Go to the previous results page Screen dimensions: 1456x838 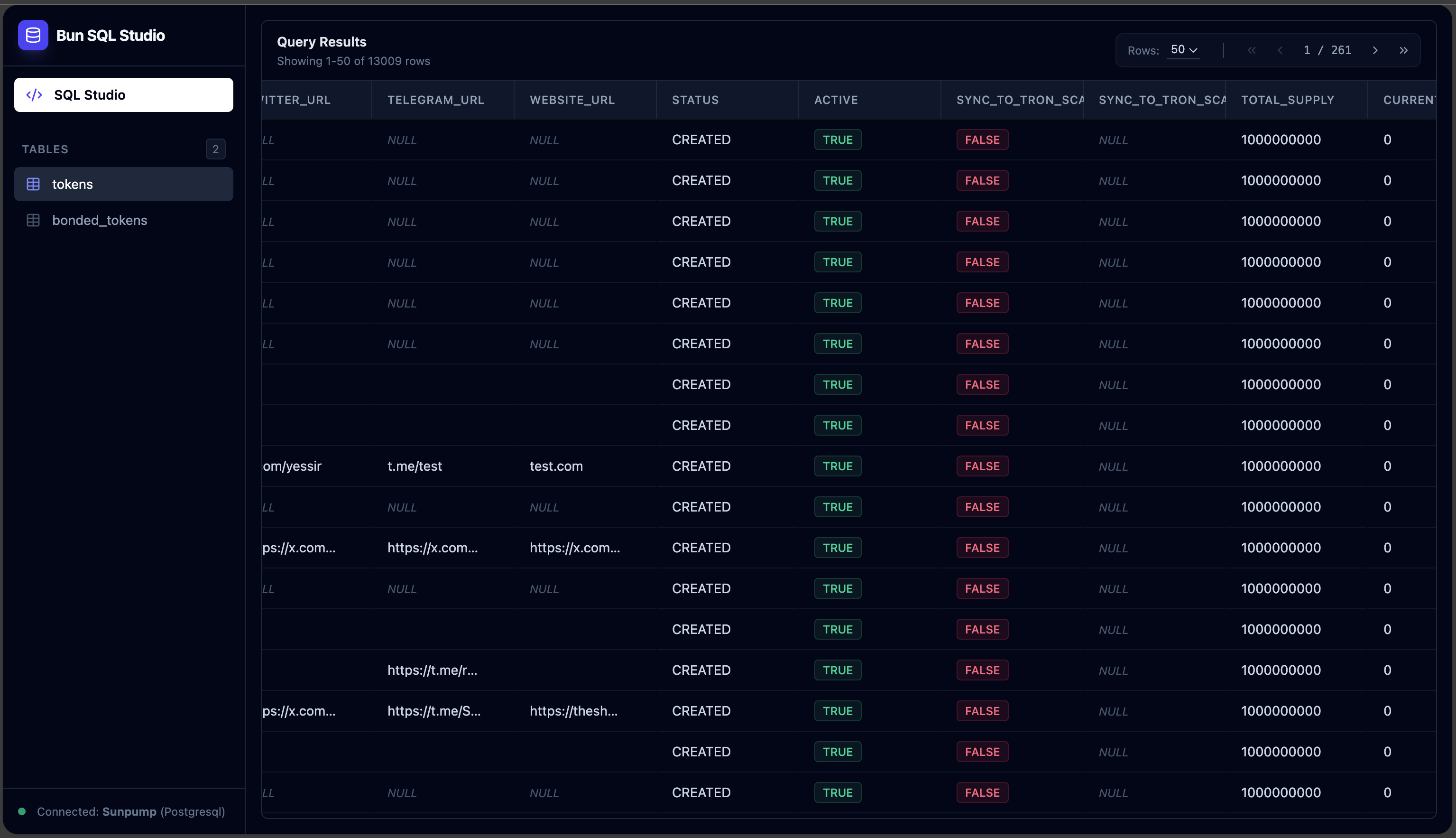[x=1280, y=50]
